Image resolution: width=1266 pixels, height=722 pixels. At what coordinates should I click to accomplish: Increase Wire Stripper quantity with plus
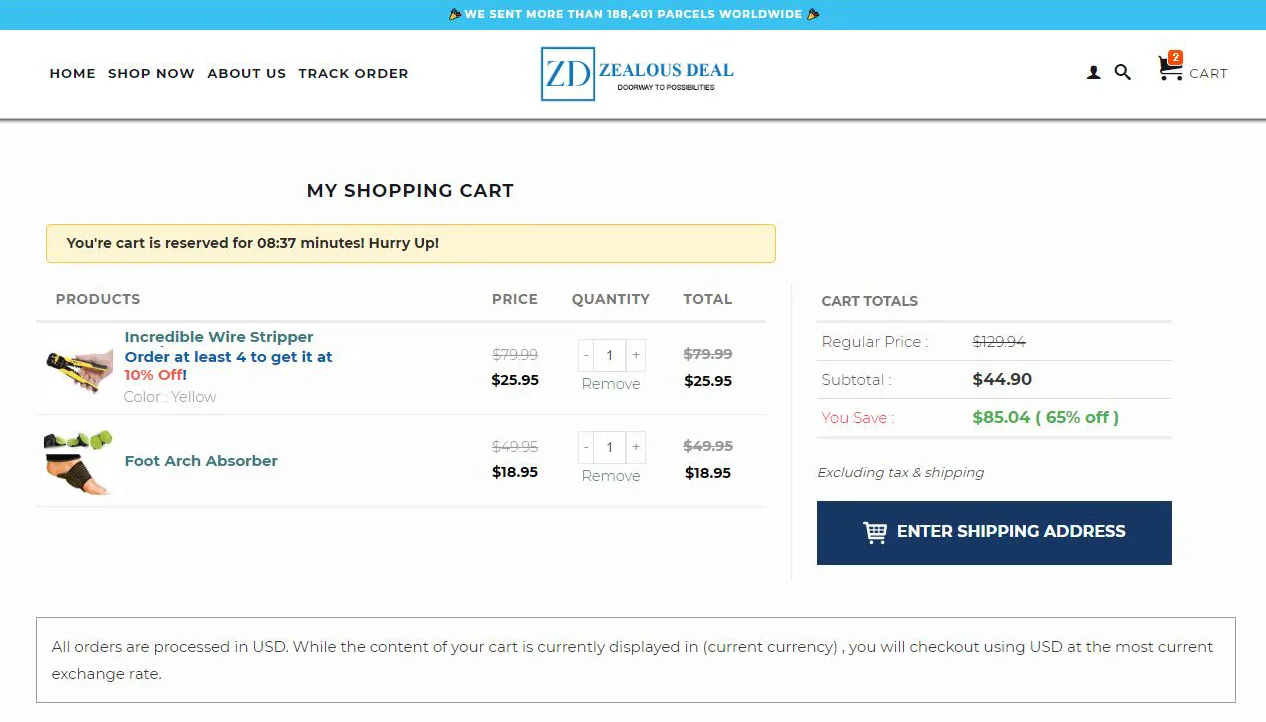[636, 355]
